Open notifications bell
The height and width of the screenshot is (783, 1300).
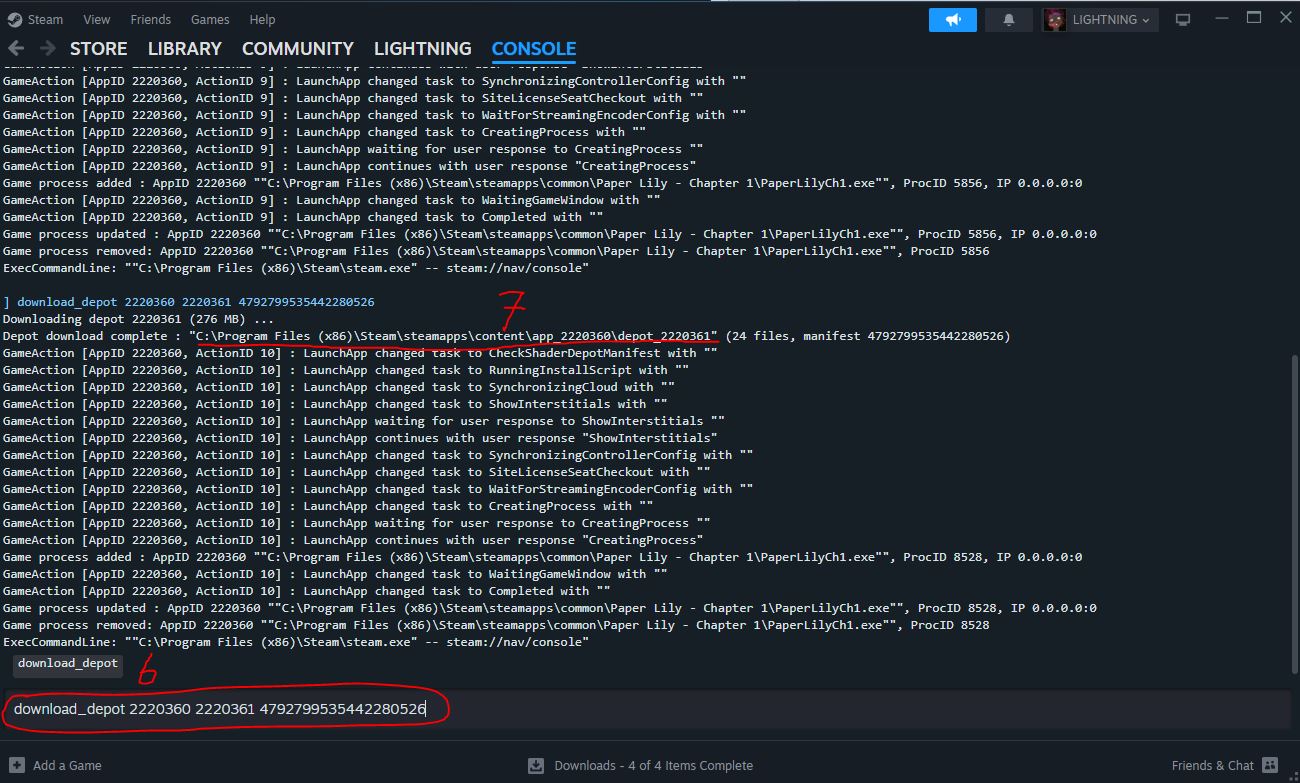coord(1008,19)
